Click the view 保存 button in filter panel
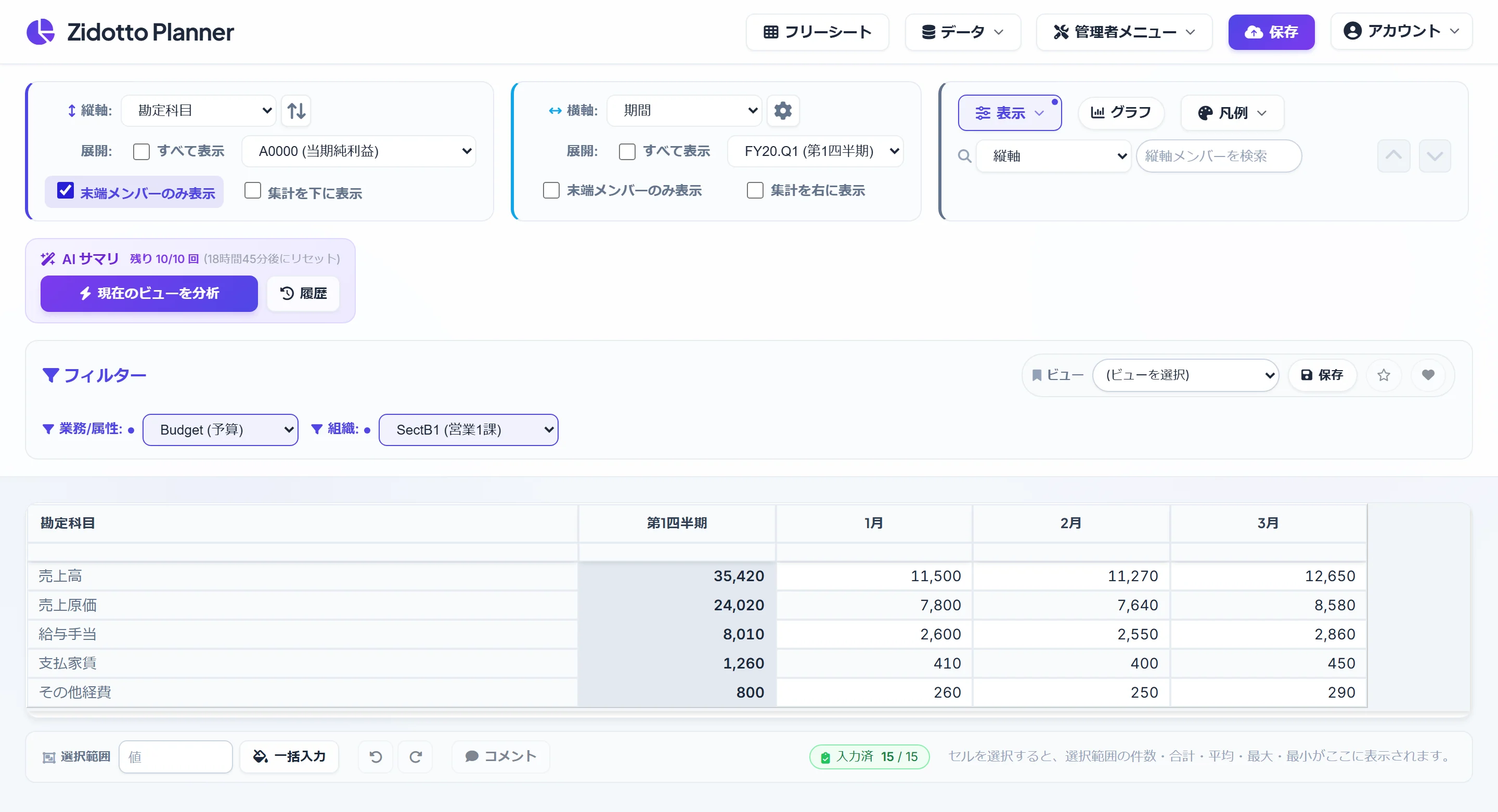Screen dimensions: 1498x812 [x=1322, y=375]
